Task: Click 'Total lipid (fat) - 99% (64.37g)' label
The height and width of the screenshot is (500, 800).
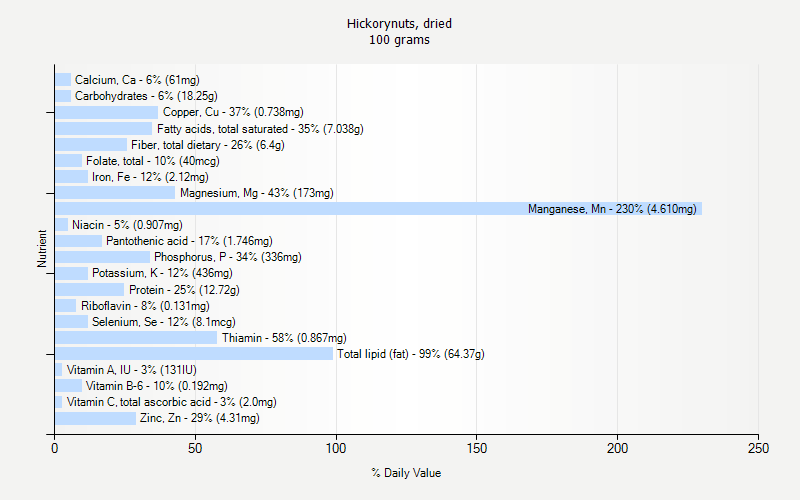Action: pyautogui.click(x=411, y=354)
